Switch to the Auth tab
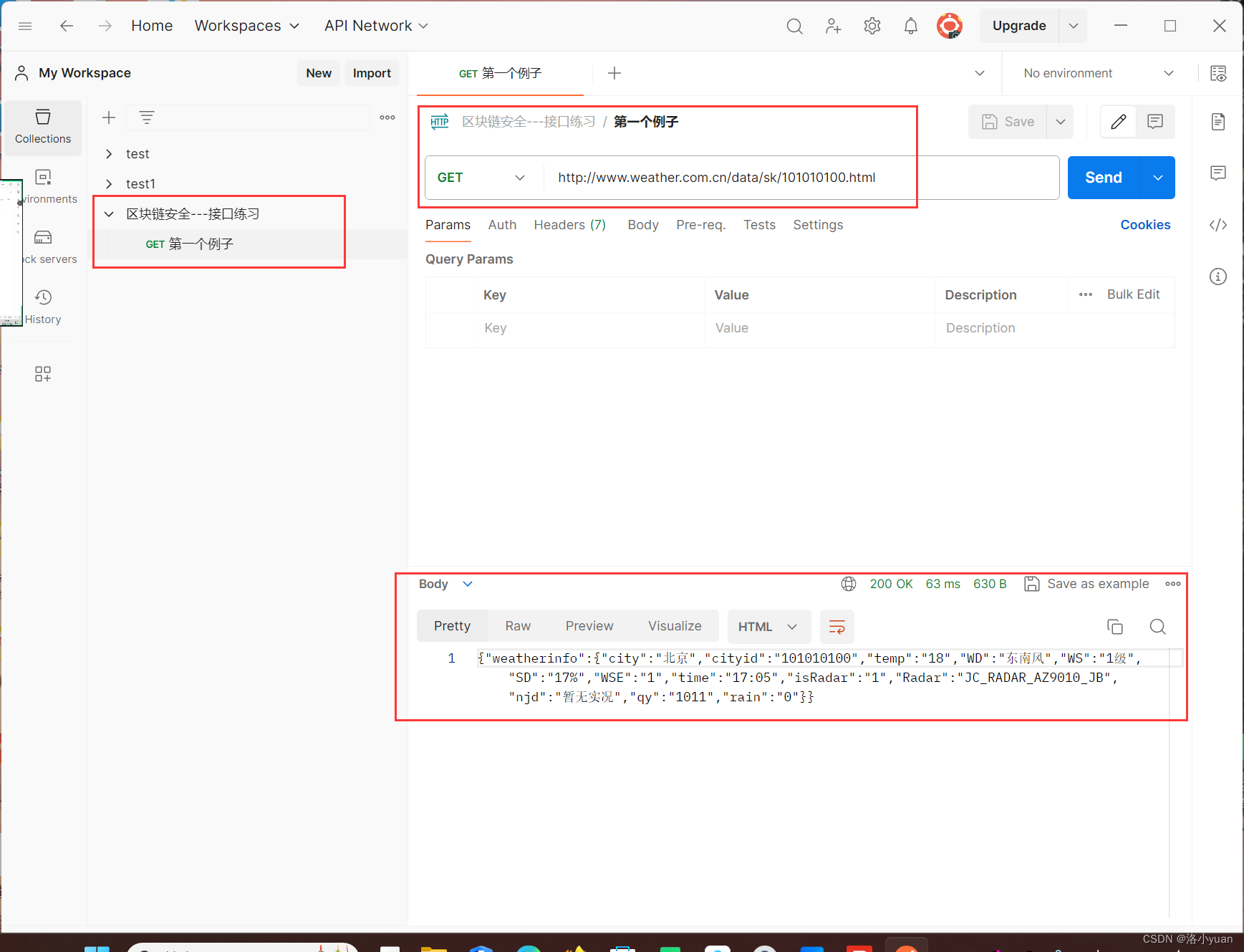The image size is (1244, 952). click(502, 225)
